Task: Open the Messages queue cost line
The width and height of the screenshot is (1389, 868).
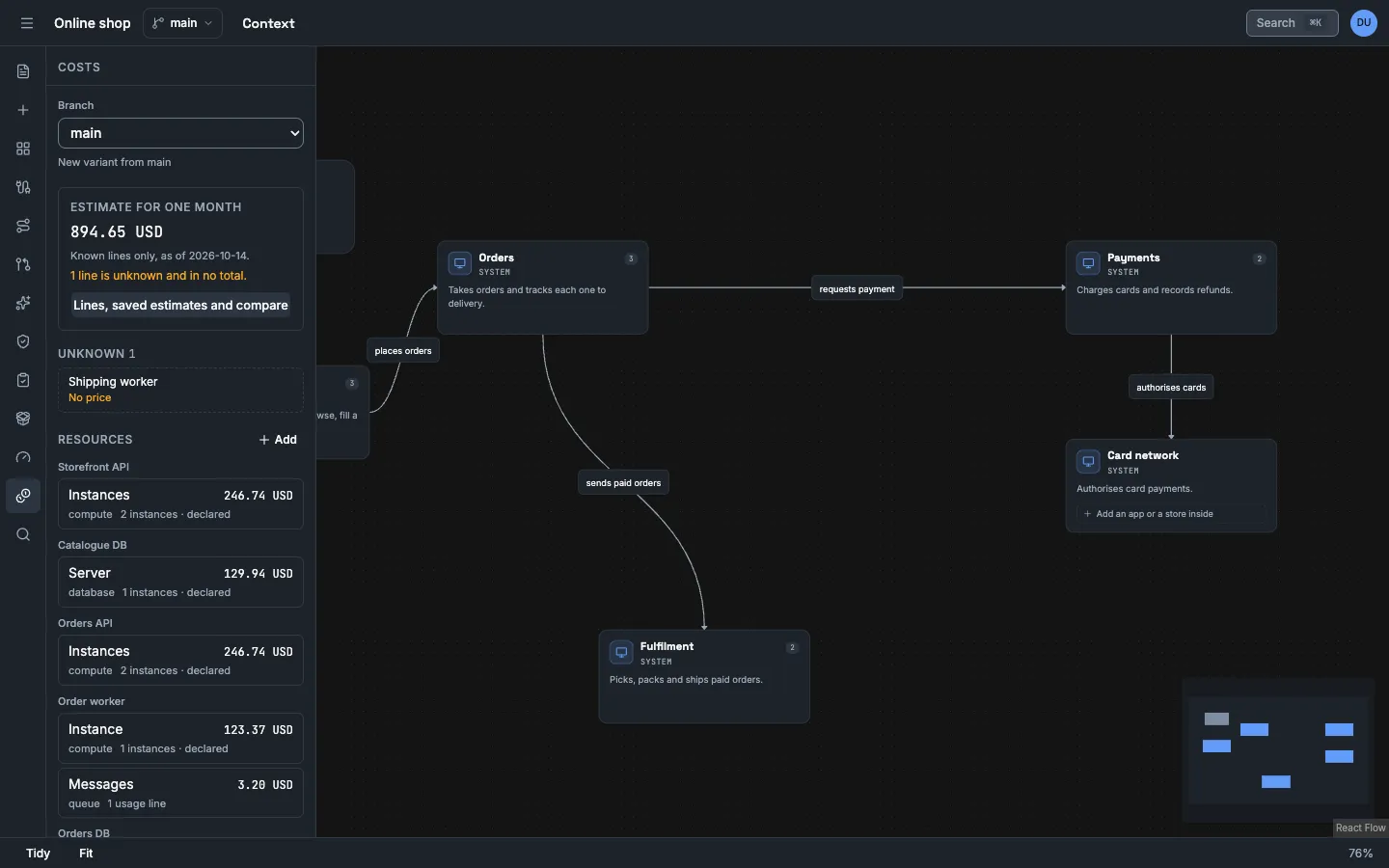Action: point(180,793)
